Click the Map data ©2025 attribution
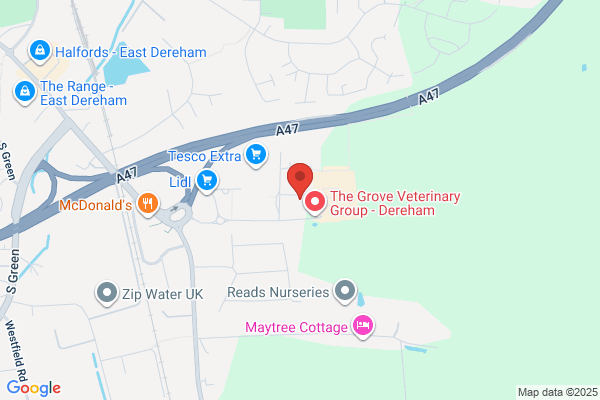Screen dimensions: 600x400 point(558,392)
